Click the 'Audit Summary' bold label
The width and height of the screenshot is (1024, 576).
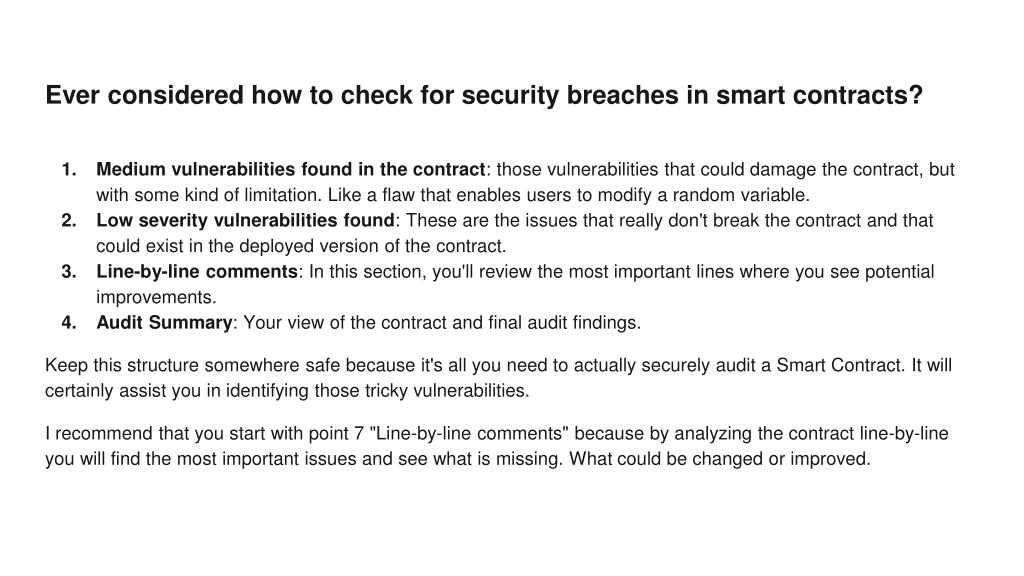(x=164, y=323)
